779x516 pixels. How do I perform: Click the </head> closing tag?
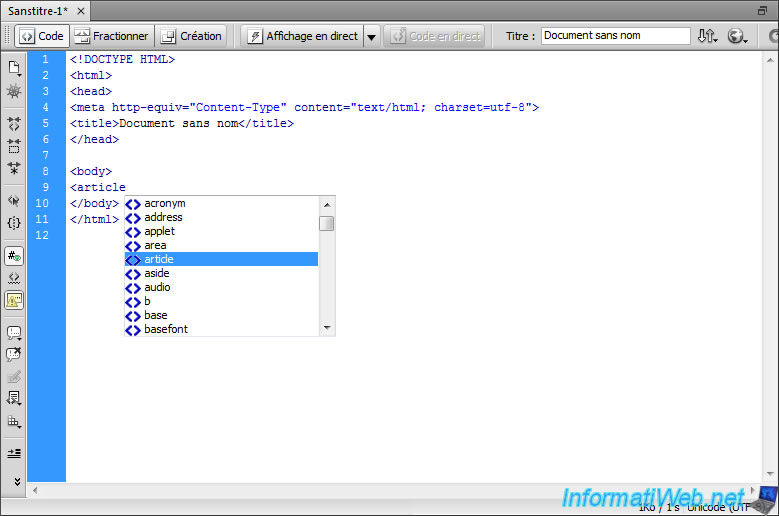(94, 139)
